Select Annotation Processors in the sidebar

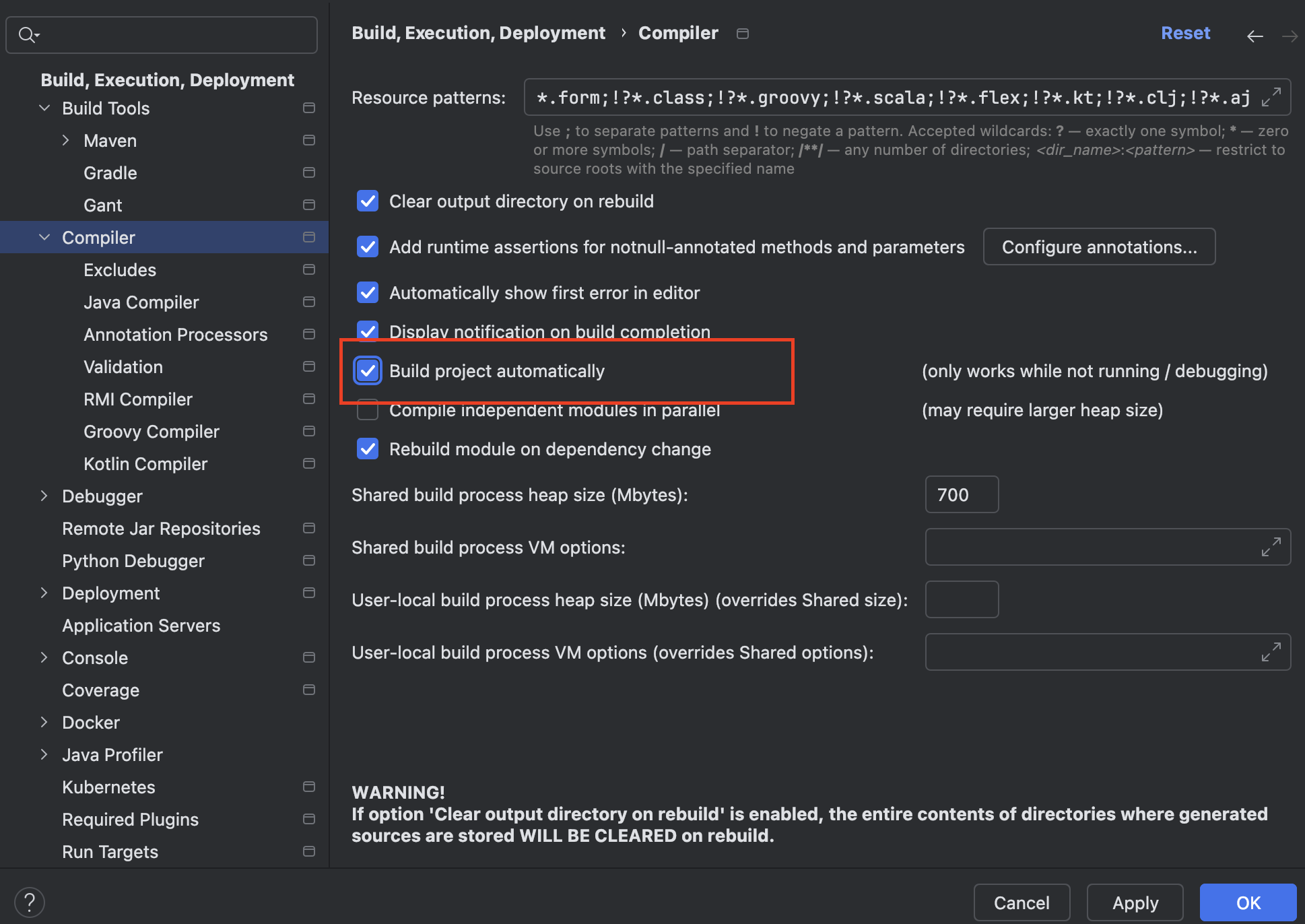pyautogui.click(x=175, y=335)
